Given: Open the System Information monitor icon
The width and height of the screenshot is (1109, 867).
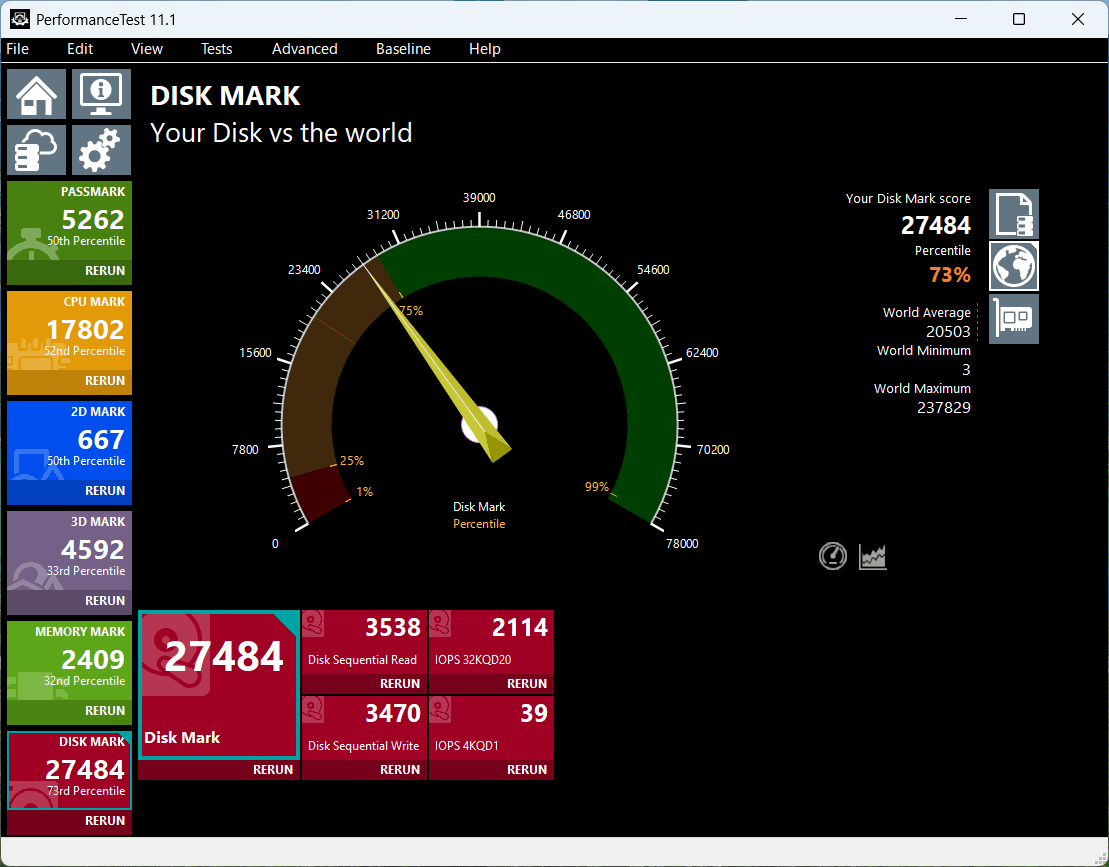Looking at the screenshot, I should tap(101, 94).
